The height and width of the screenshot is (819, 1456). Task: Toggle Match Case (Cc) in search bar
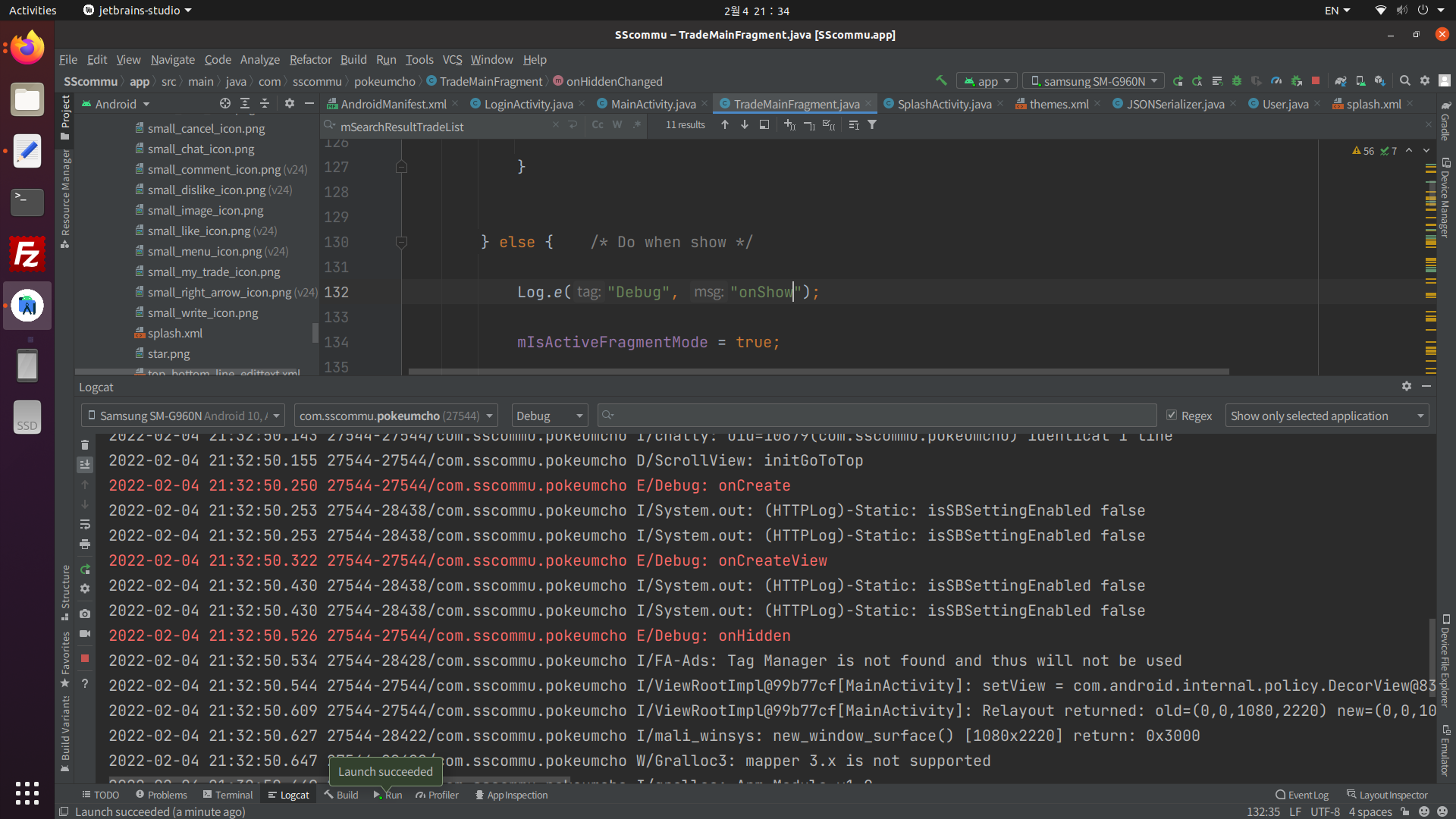[x=598, y=124]
